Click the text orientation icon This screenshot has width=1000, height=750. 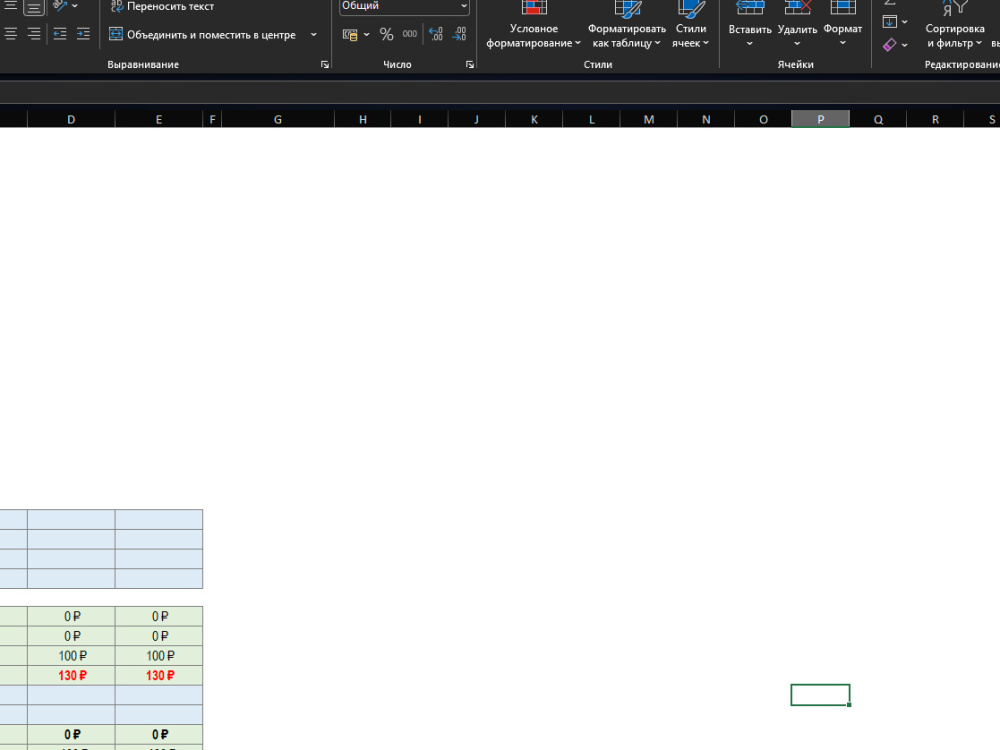[60, 6]
